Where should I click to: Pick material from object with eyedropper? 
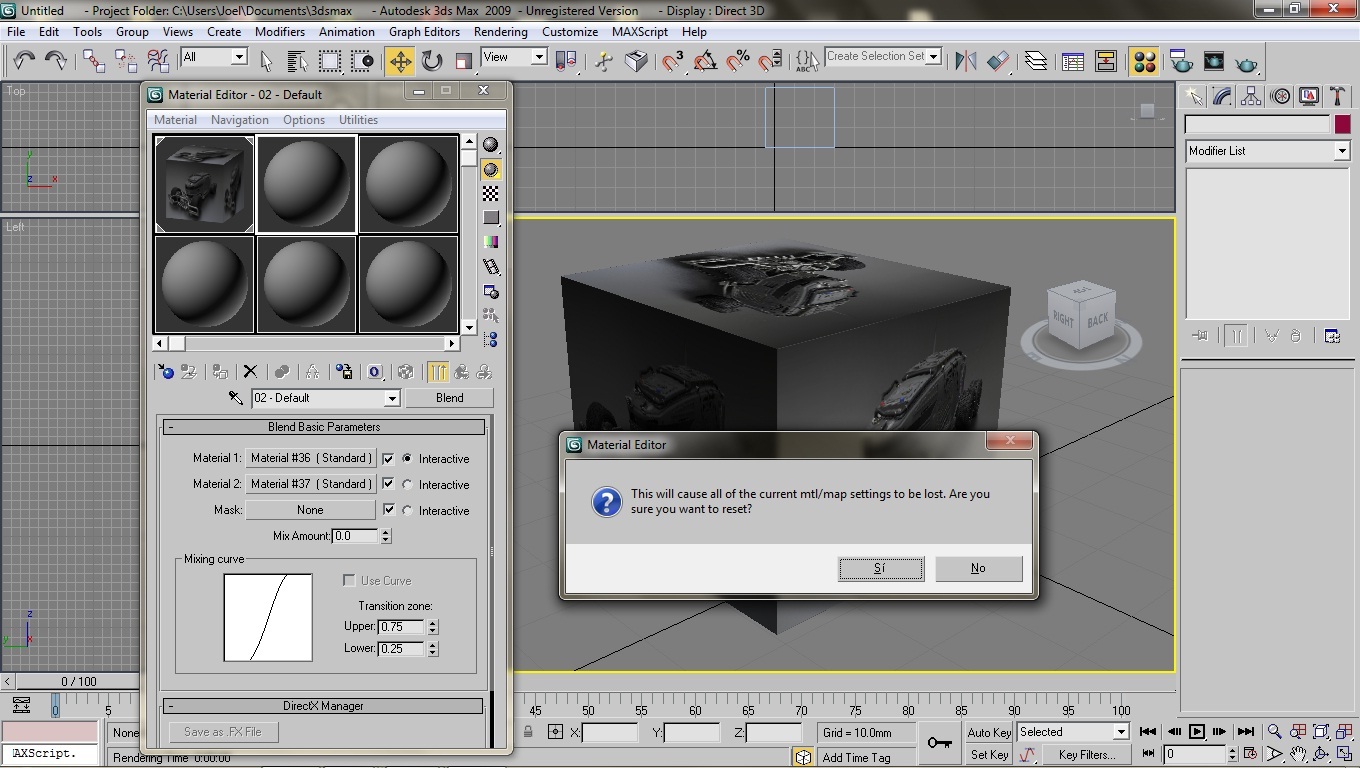click(236, 398)
